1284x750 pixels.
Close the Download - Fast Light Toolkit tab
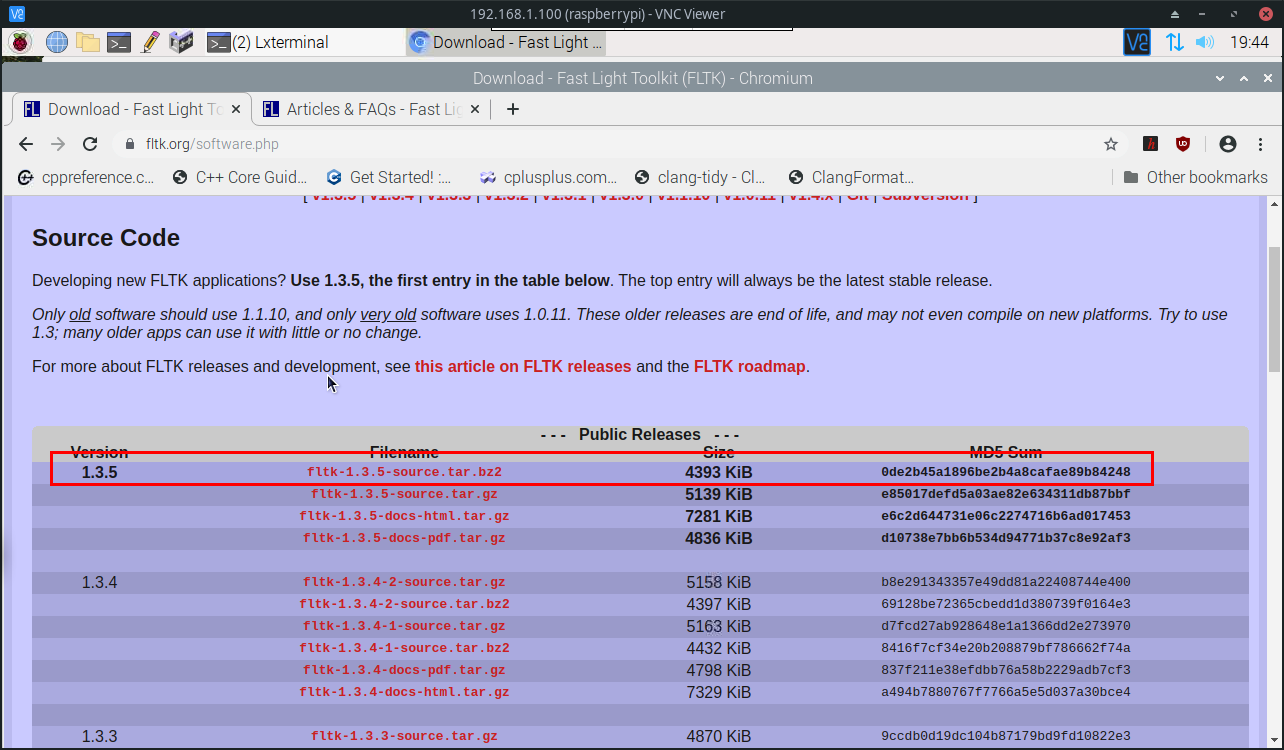tap(237, 110)
